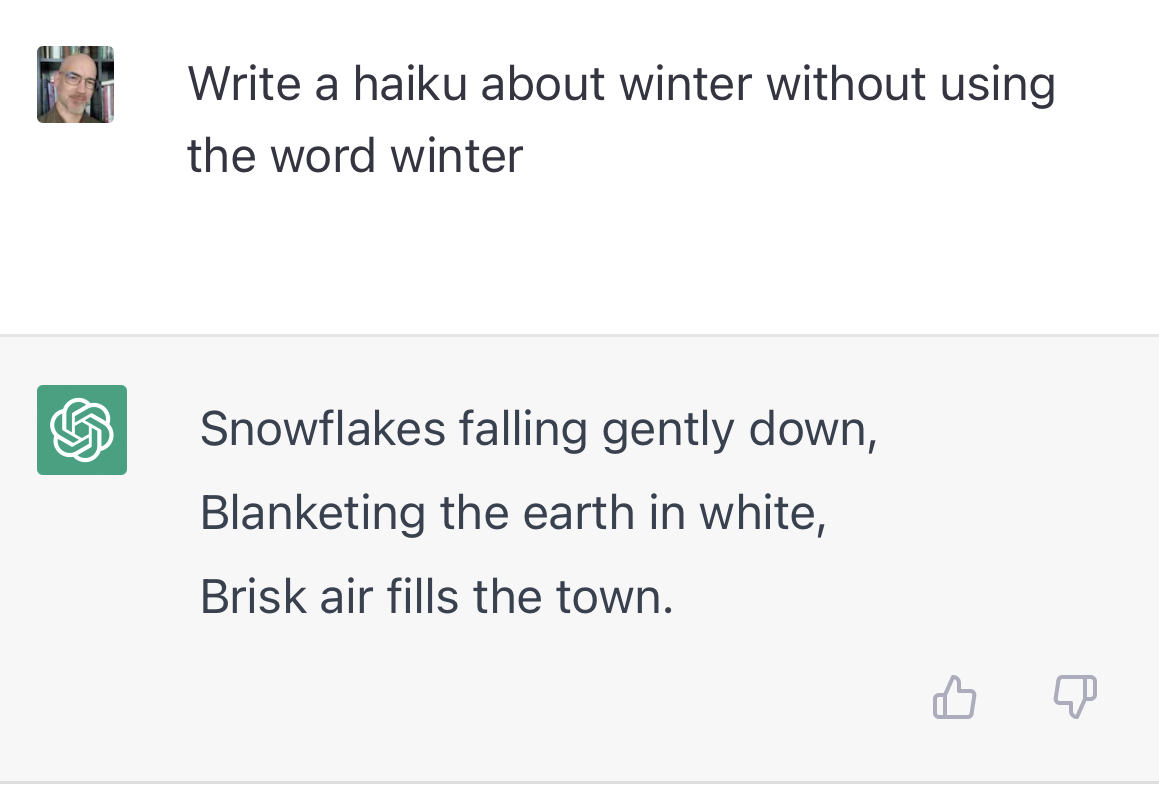Click the first line of the user prompt

pyautogui.click(x=621, y=85)
